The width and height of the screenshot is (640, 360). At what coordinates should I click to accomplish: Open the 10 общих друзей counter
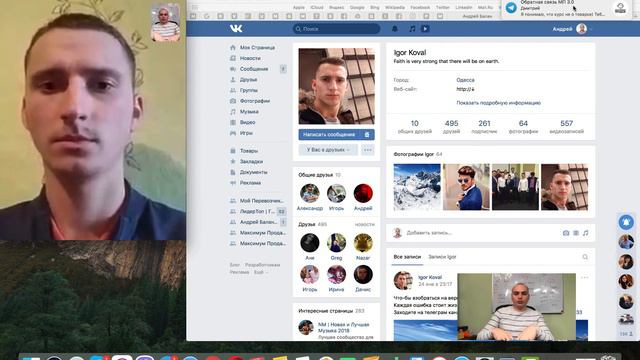click(x=415, y=127)
